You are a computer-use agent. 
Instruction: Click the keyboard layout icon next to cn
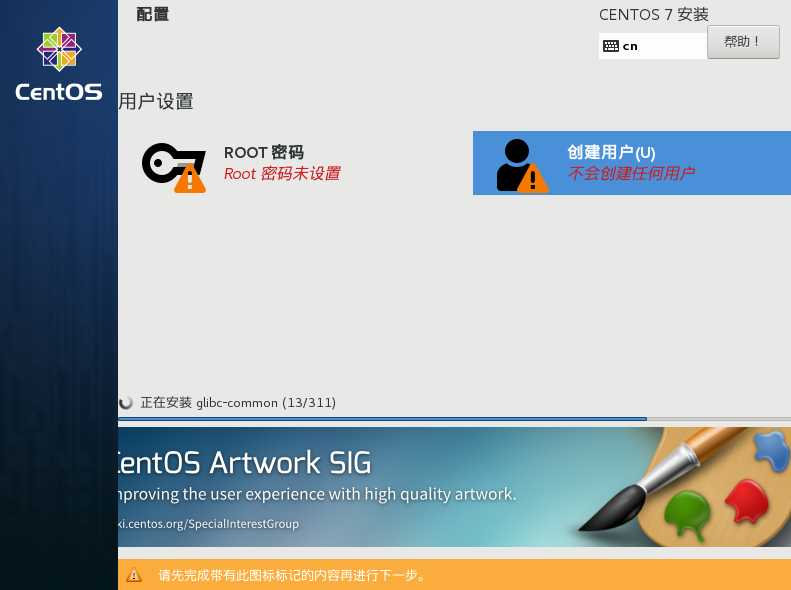coord(611,46)
